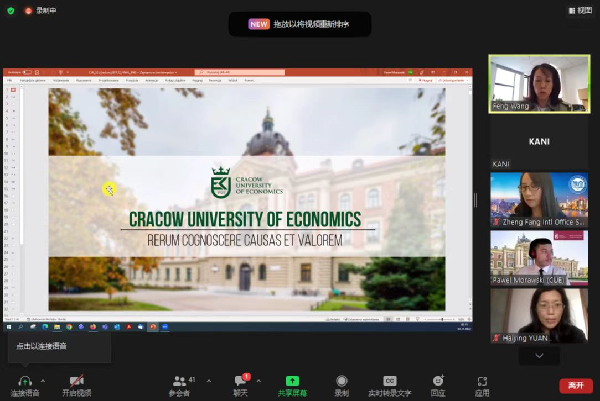Expand the caret next to 参会者
Viewport: 600px width, 401px height.
click(x=209, y=381)
